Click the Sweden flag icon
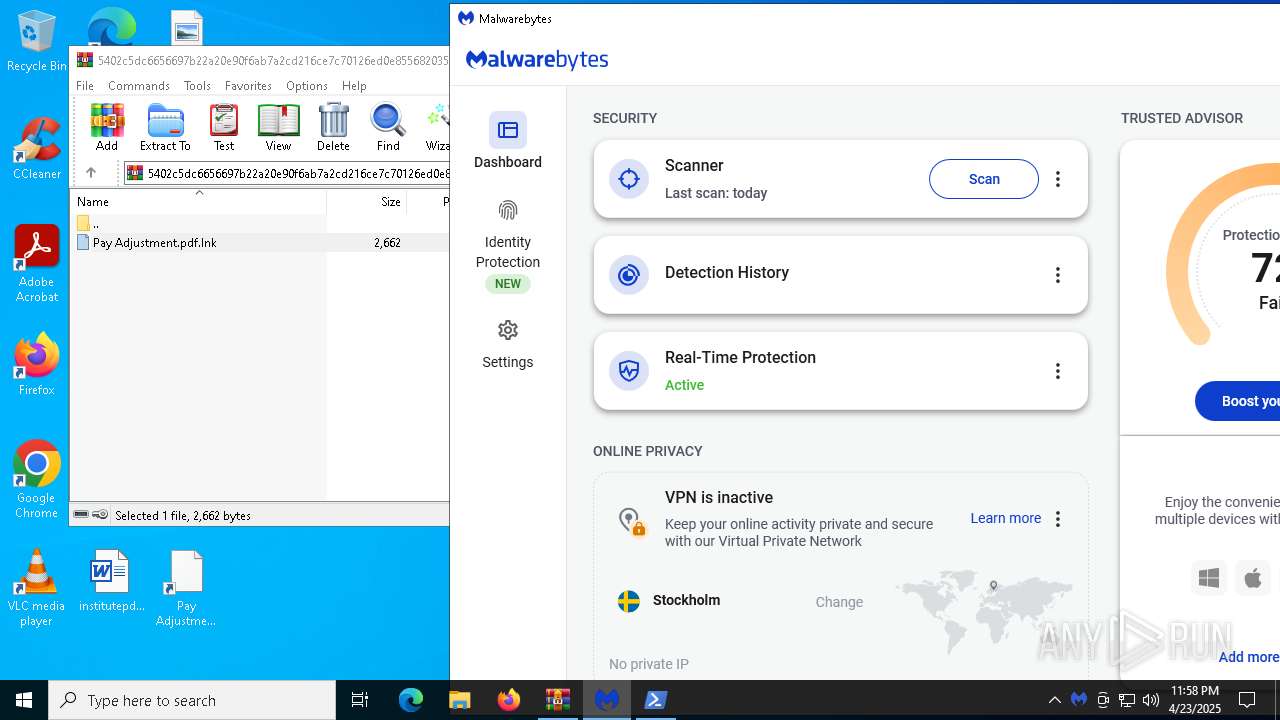 coord(629,601)
